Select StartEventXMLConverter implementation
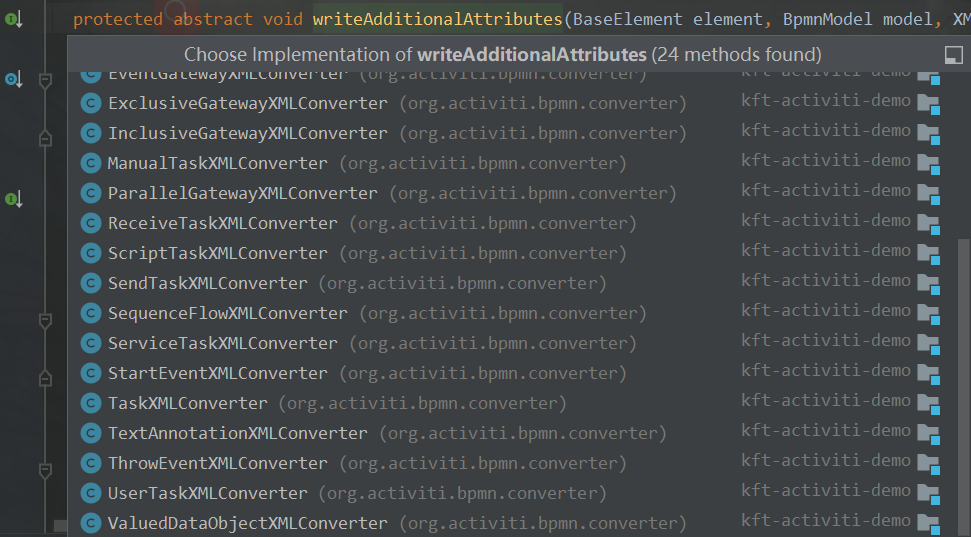Image resolution: width=971 pixels, height=537 pixels. (x=514, y=373)
